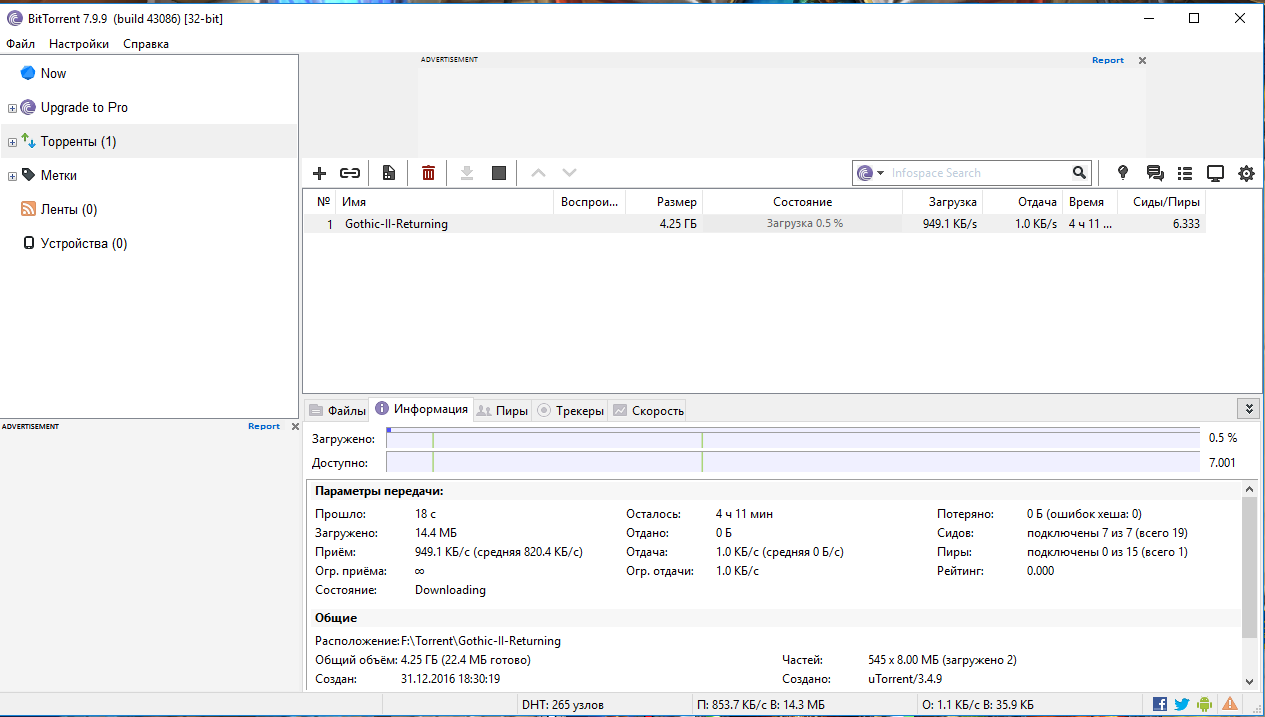Click the Start Torrent download arrow icon

pyautogui.click(x=466, y=173)
